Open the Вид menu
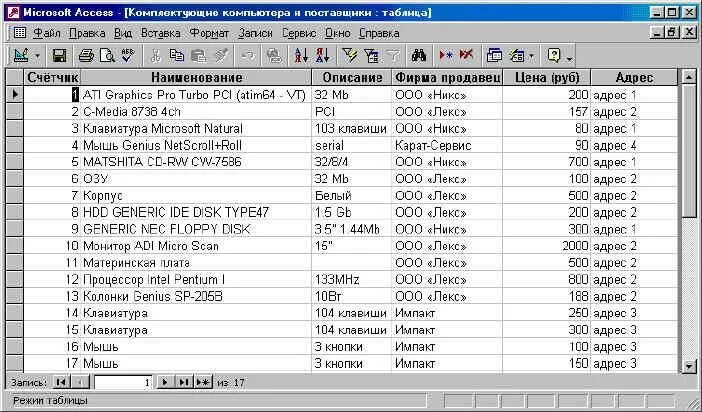The width and height of the screenshot is (702, 412). coord(123,33)
